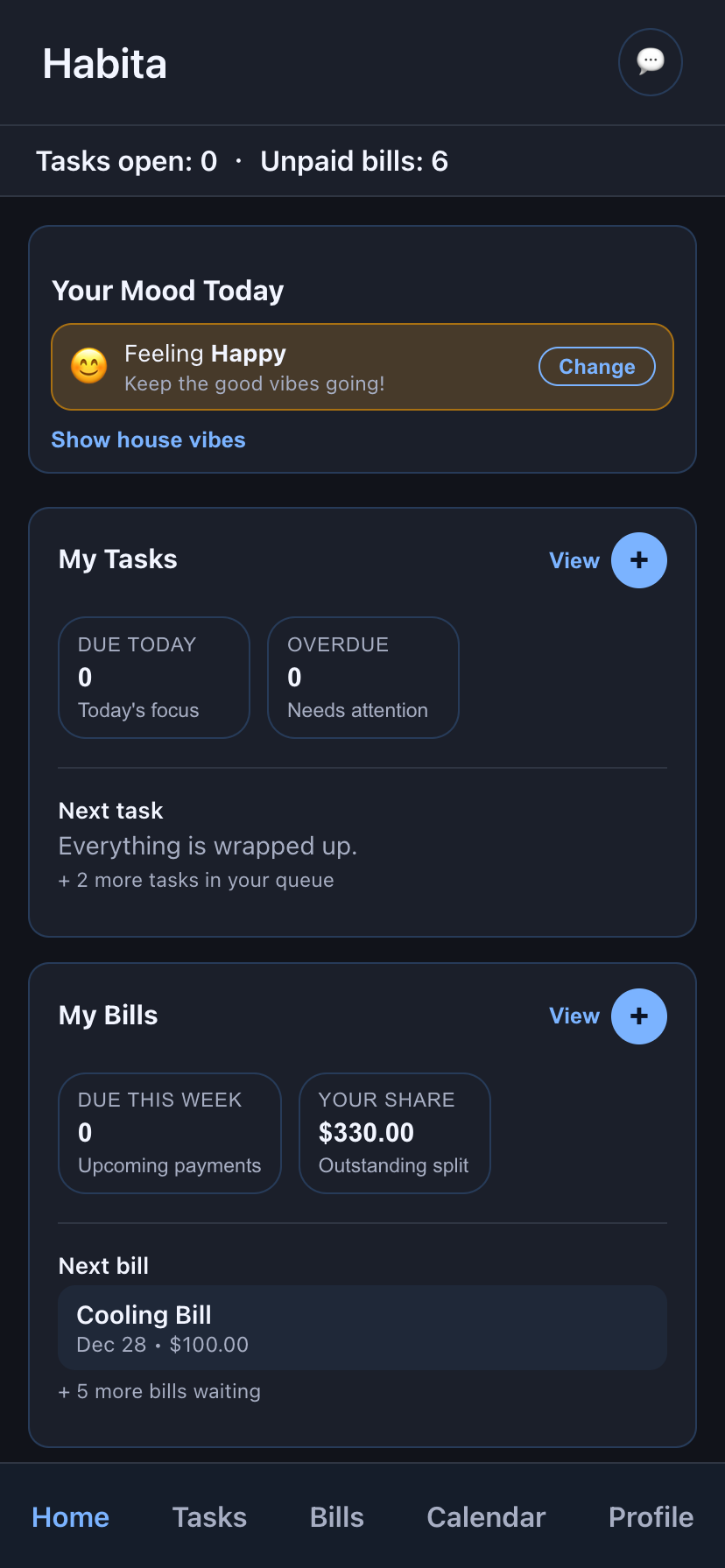Image resolution: width=725 pixels, height=1568 pixels.
Task: Switch to the Home tab
Action: [70, 1517]
